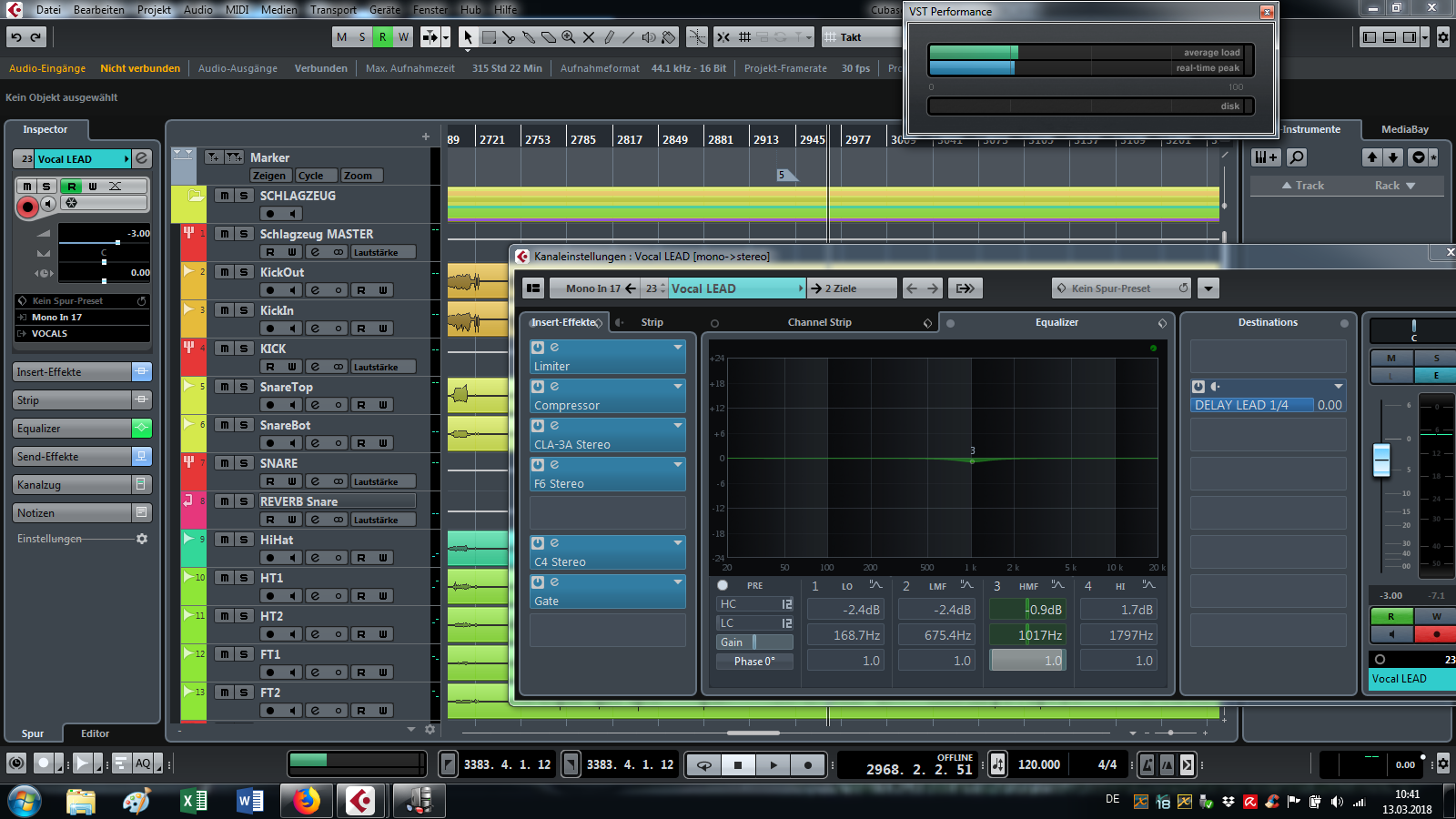This screenshot has height=819, width=1456.
Task: Click the 2 Ziele output routing button
Action: 851,288
